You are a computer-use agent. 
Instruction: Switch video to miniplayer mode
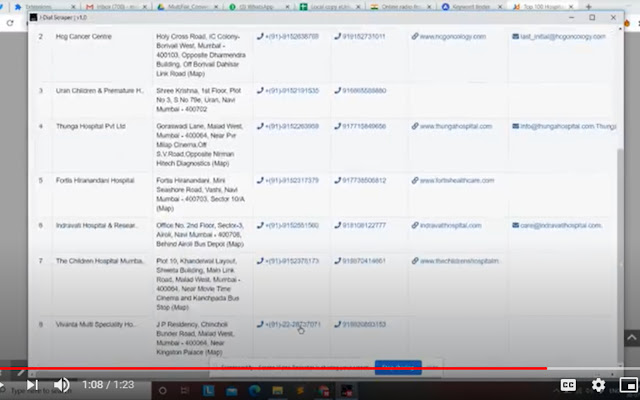point(628,384)
